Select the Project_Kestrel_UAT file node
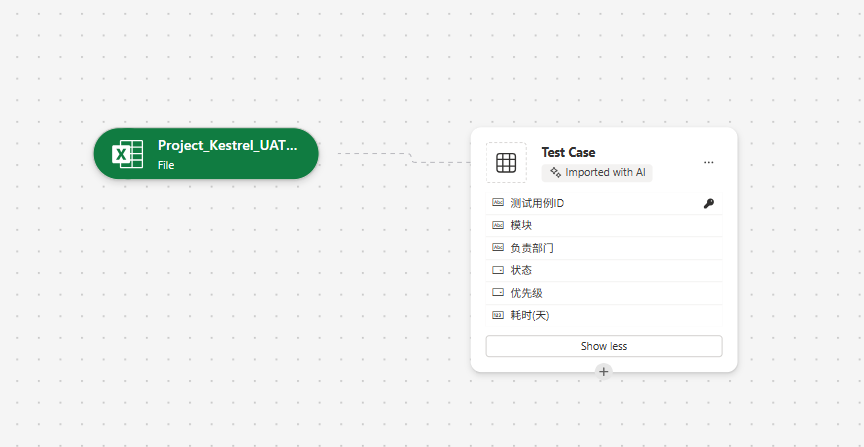 [x=206, y=154]
